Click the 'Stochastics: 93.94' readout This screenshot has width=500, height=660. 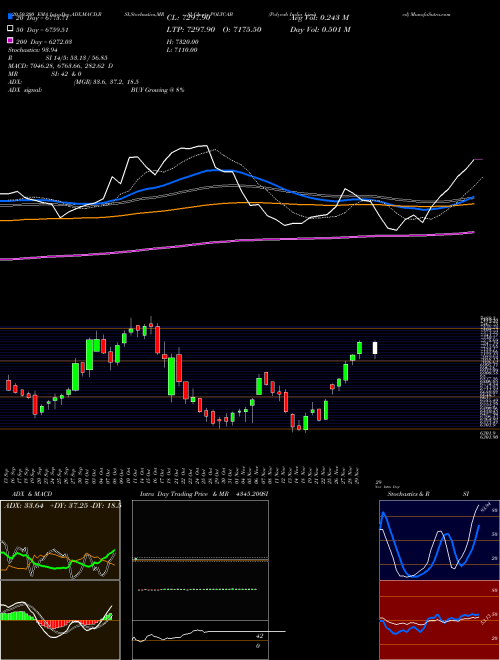point(33,50)
